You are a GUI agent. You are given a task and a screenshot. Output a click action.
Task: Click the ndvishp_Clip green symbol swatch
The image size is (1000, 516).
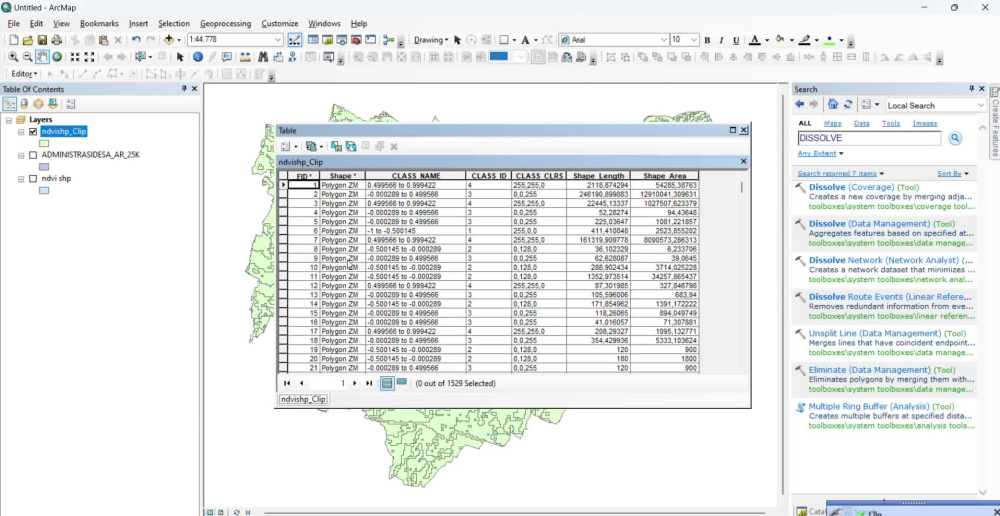click(45, 144)
